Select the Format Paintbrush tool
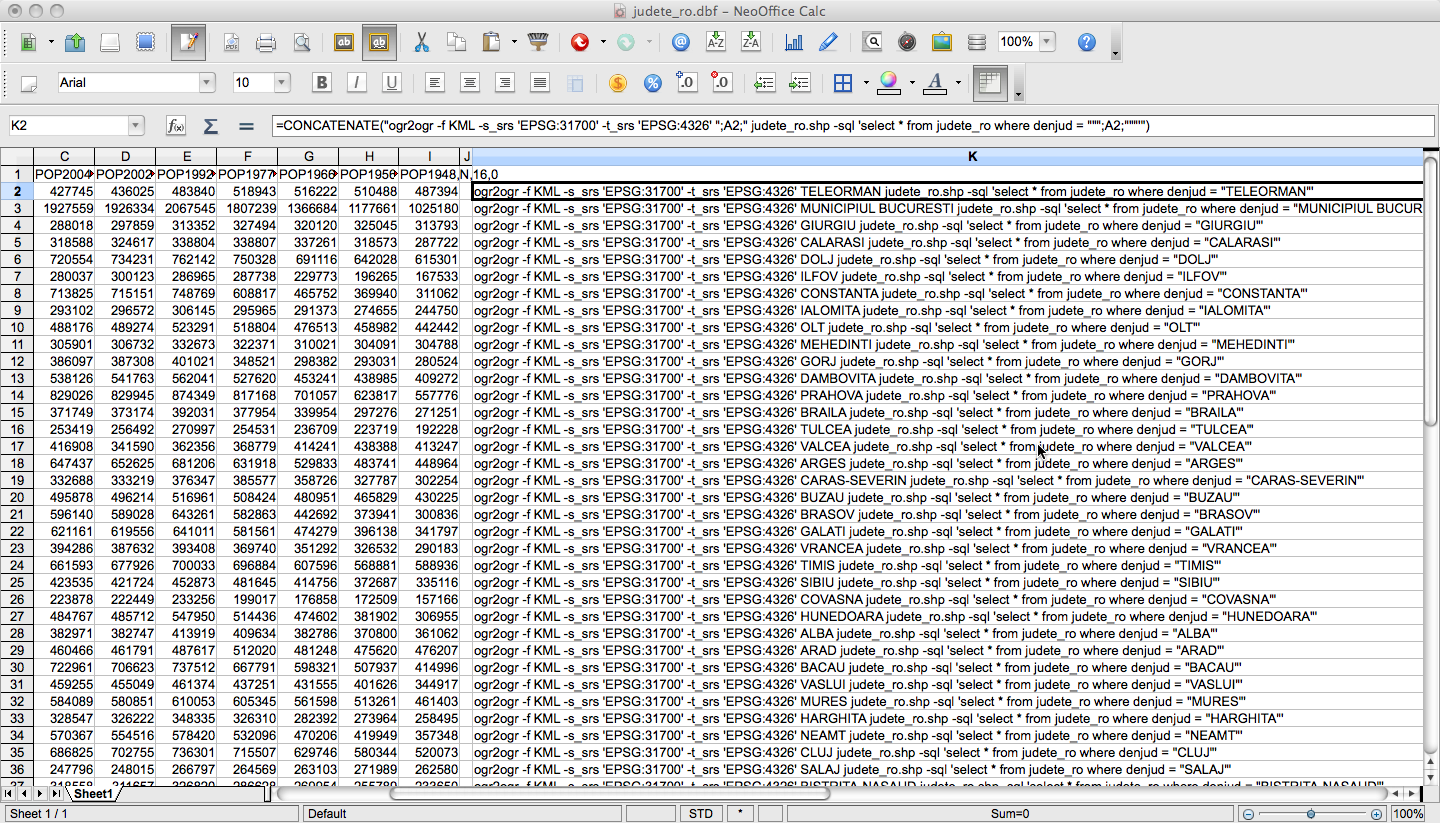This screenshot has height=823, width=1440. 538,42
